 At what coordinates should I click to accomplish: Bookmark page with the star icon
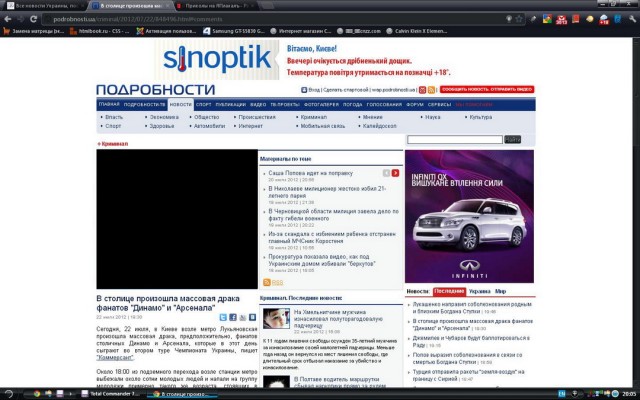coord(519,19)
